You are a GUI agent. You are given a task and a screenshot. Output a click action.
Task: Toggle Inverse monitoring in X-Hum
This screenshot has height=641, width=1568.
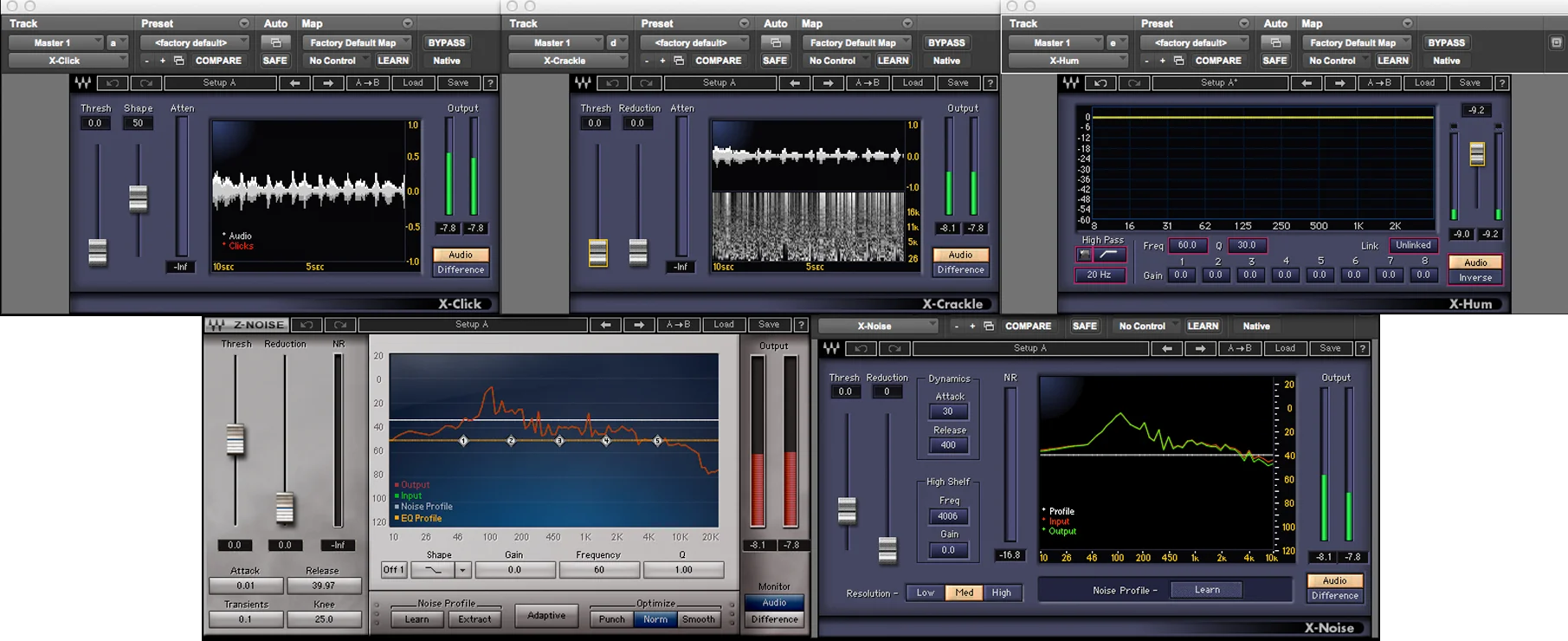[x=1475, y=278]
